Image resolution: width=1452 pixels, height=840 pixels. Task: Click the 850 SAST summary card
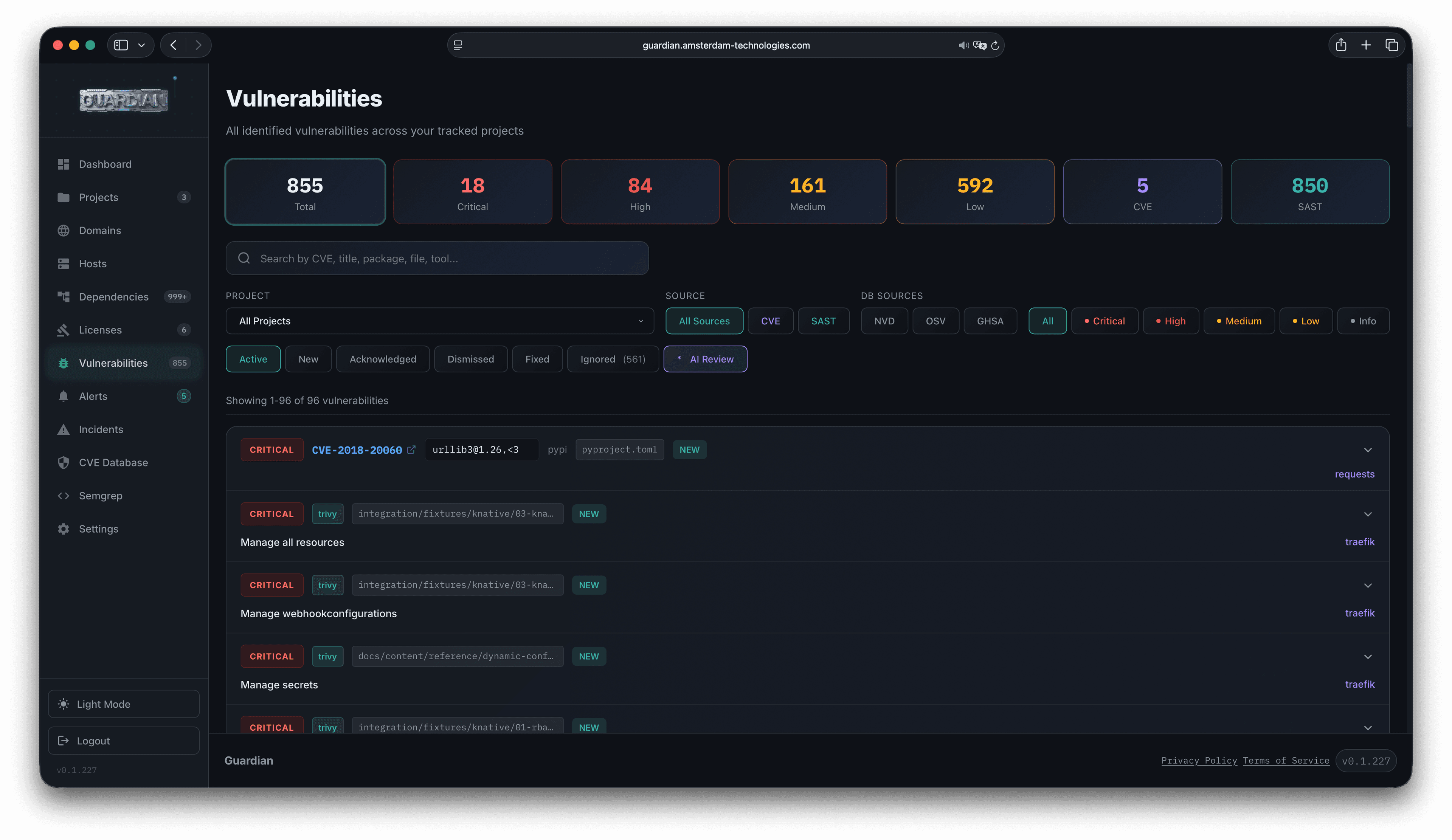coord(1310,192)
